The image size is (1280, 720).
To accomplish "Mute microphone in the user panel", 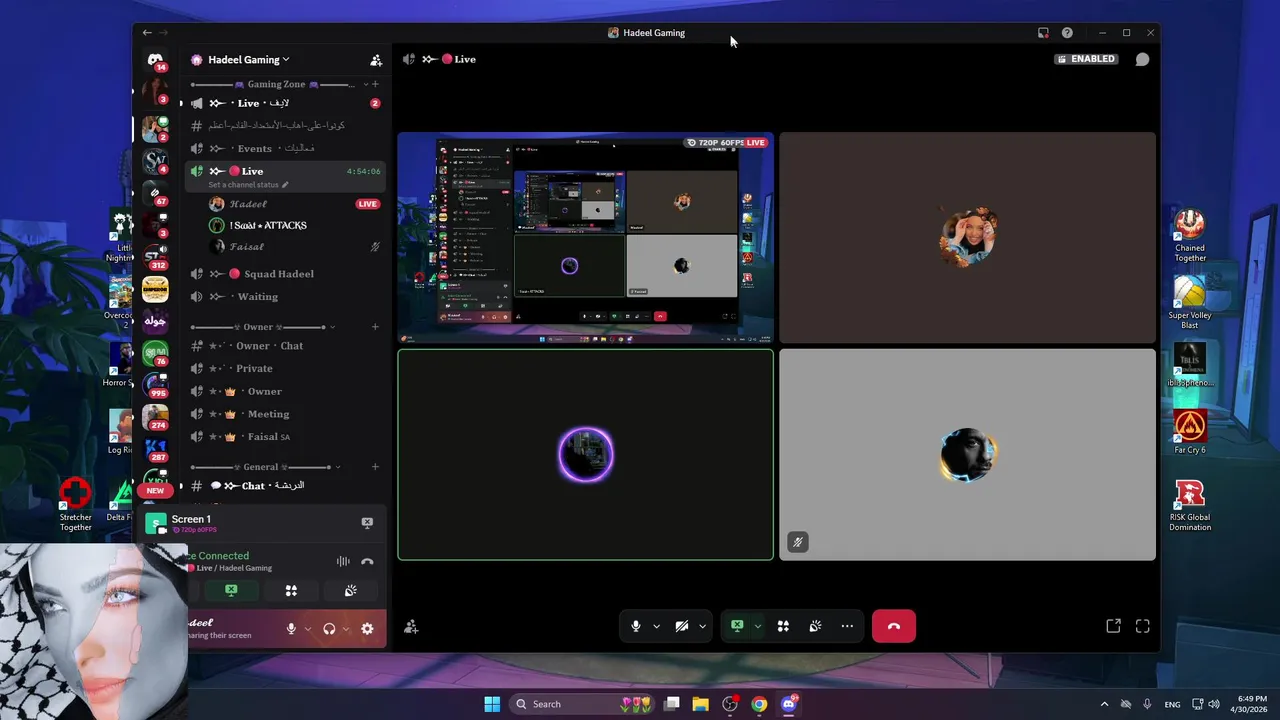I will coord(291,629).
